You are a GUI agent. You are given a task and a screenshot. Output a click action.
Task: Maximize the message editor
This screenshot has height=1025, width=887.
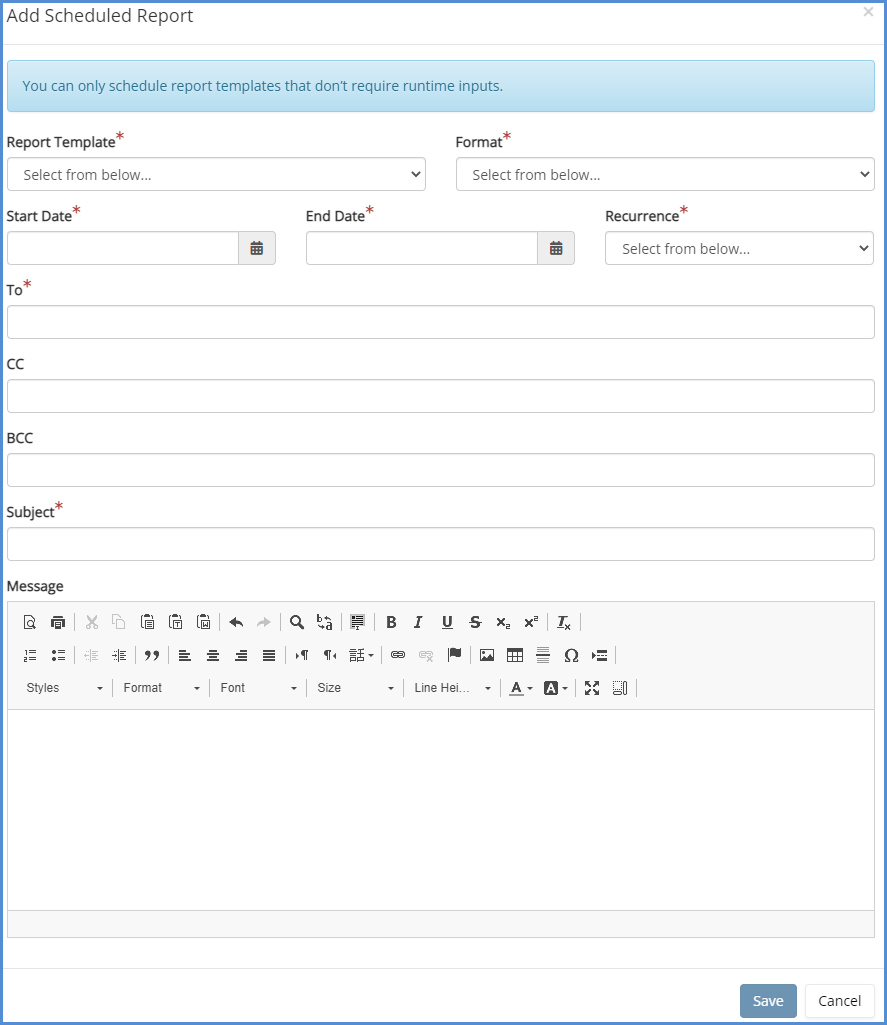[x=592, y=688]
